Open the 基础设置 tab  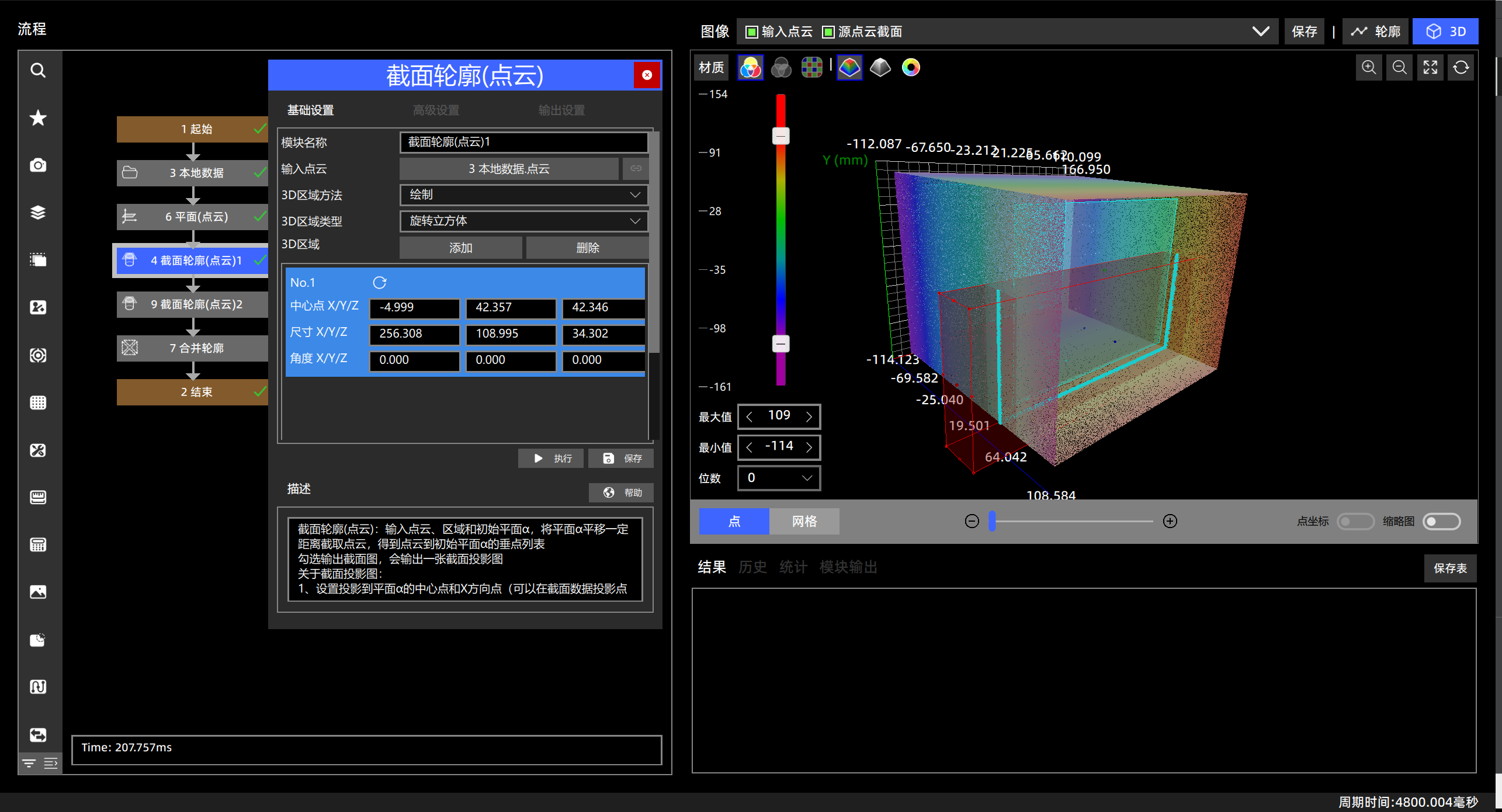310,110
